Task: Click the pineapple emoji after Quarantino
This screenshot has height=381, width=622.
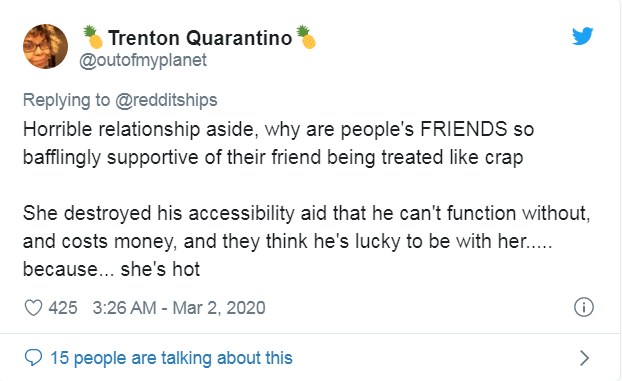Action: (x=306, y=37)
